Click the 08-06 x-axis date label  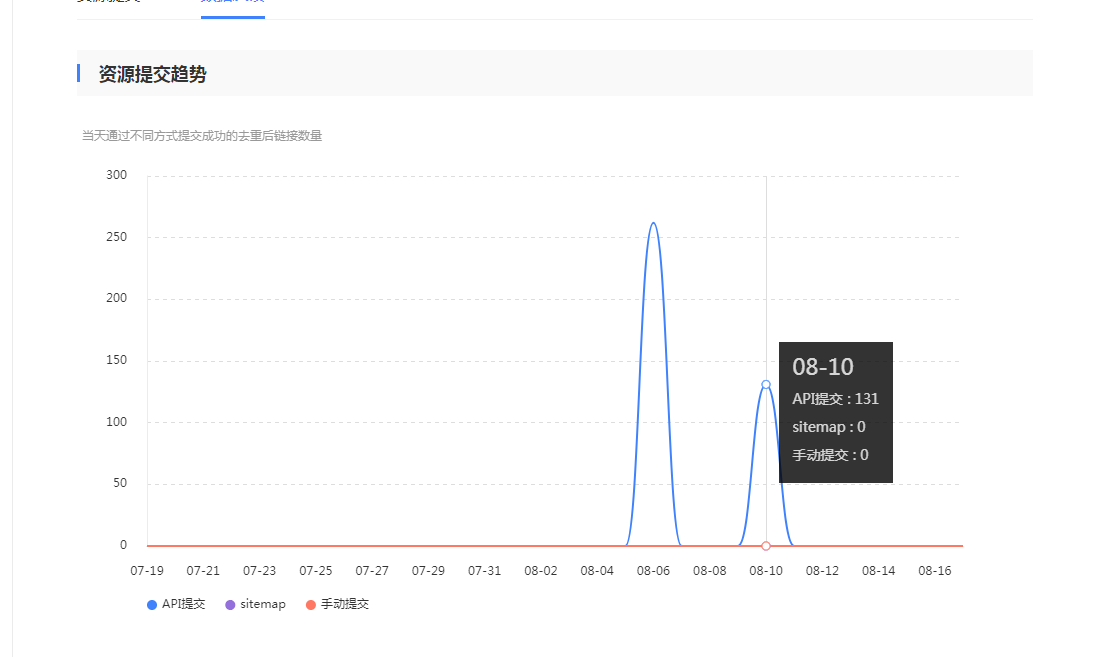(653, 570)
